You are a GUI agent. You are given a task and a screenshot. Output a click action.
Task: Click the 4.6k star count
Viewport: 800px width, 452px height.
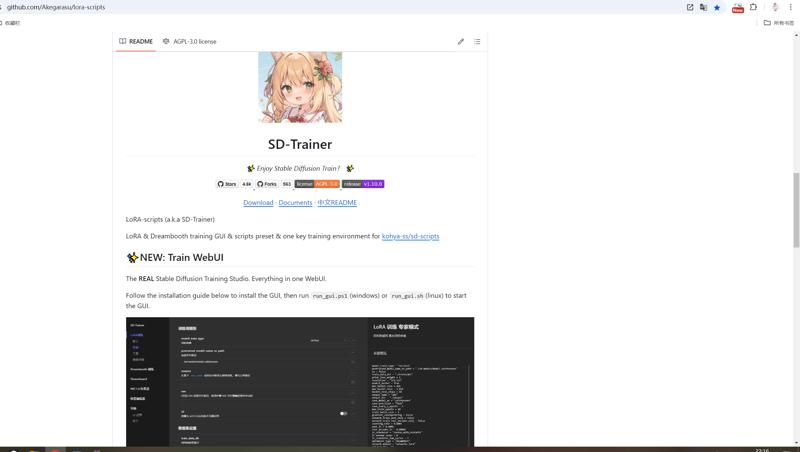click(246, 184)
